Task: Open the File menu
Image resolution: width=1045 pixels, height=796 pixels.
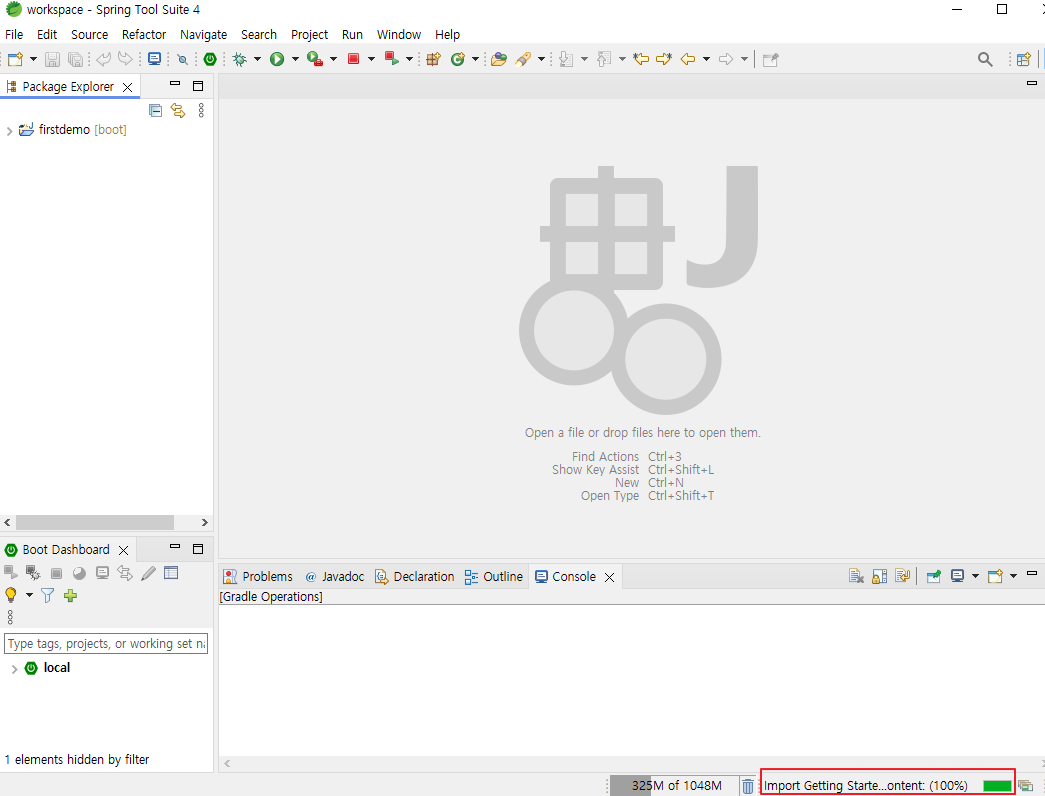Action: tap(14, 35)
